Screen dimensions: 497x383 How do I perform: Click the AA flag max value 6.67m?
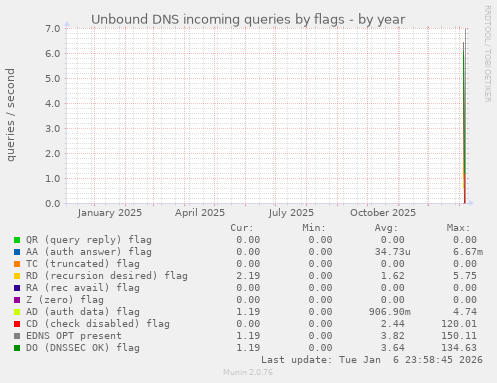pyautogui.click(x=468, y=252)
